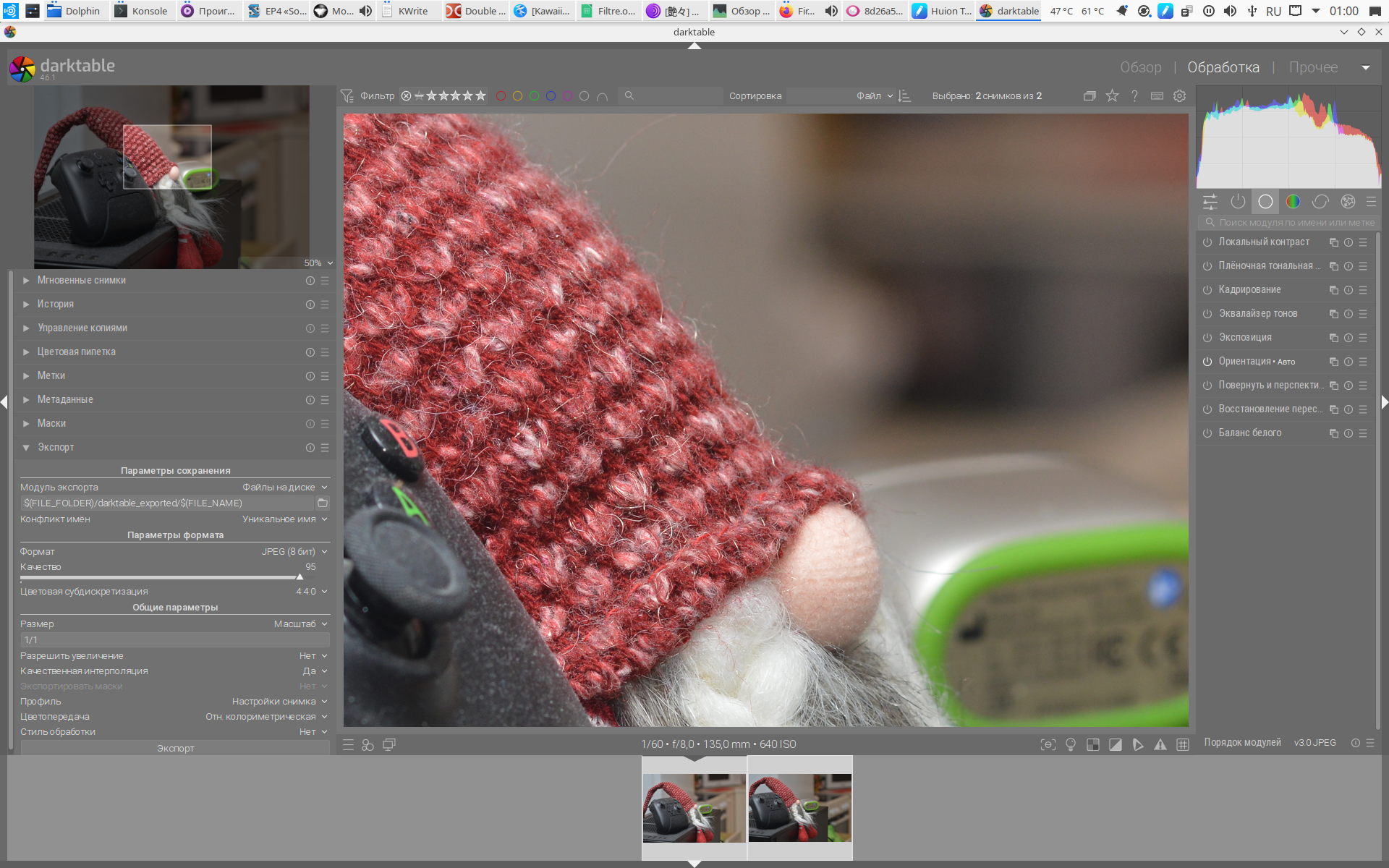This screenshot has height=868, width=1389.
Task: Enable the Exposition module power toggle
Action: (1207, 338)
